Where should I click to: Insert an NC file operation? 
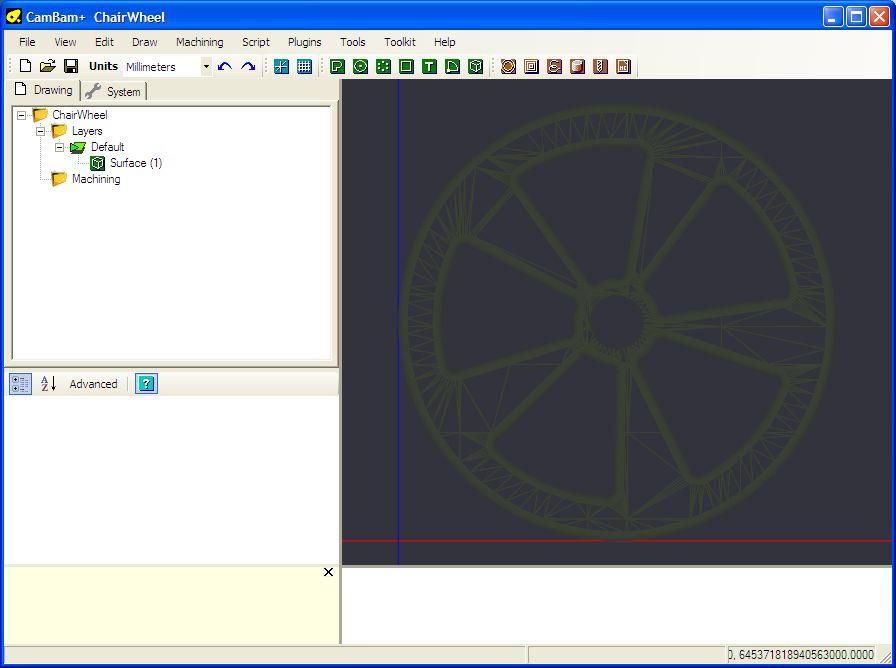623,66
